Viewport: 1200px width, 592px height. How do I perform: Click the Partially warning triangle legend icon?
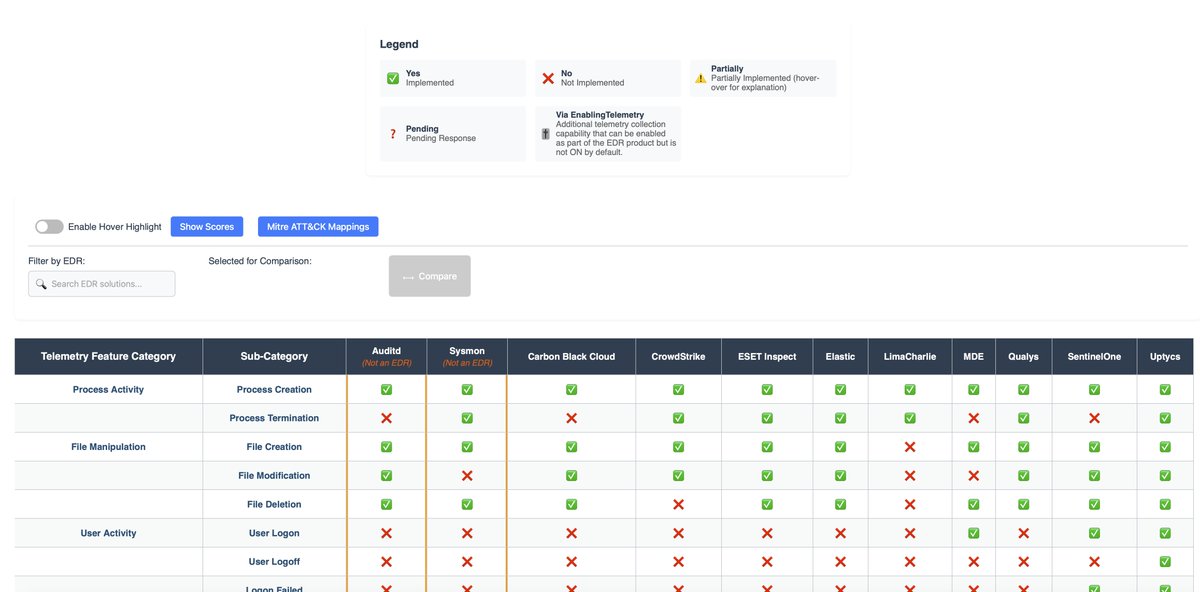700,78
